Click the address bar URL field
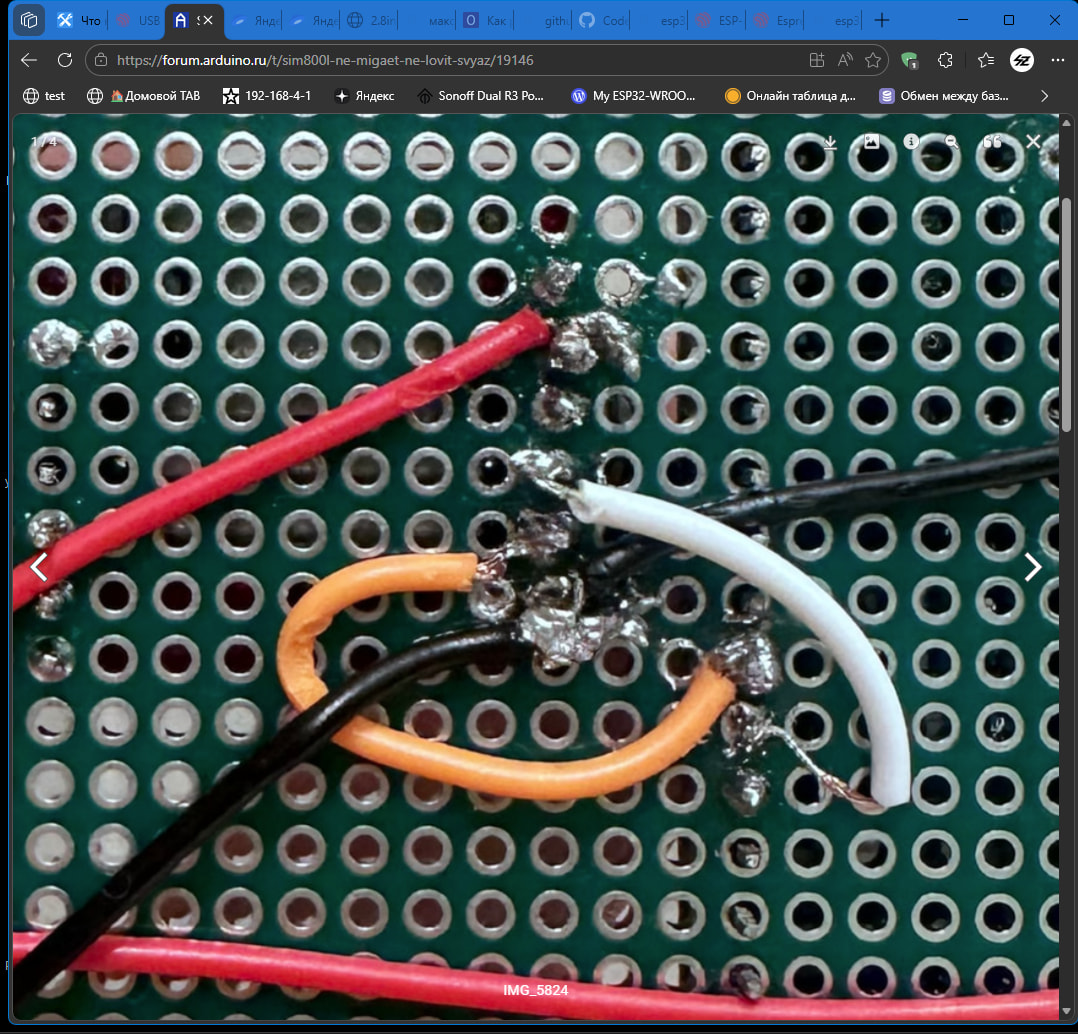The height and width of the screenshot is (1034, 1078). [450, 60]
